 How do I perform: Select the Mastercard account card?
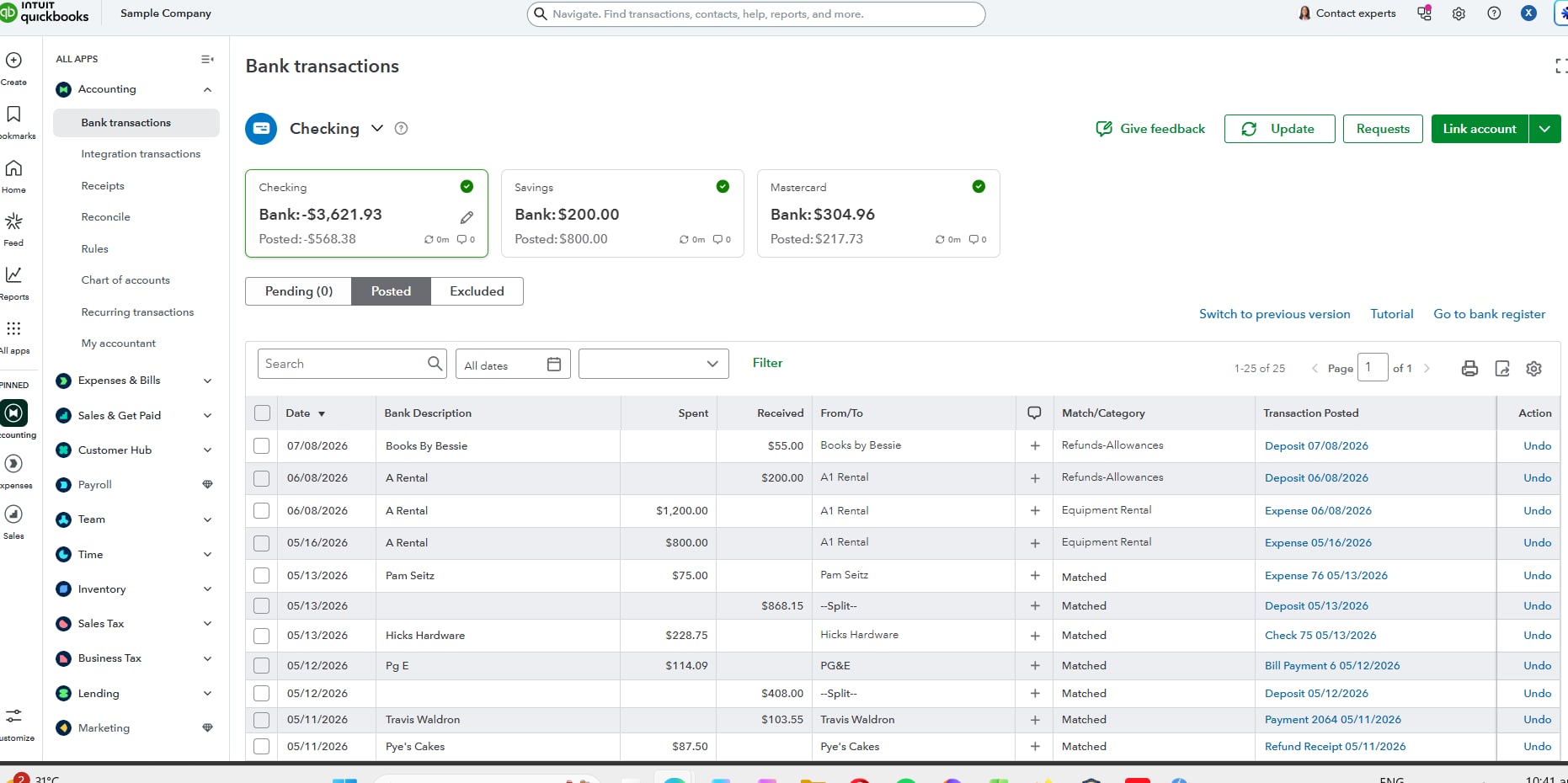pos(878,214)
